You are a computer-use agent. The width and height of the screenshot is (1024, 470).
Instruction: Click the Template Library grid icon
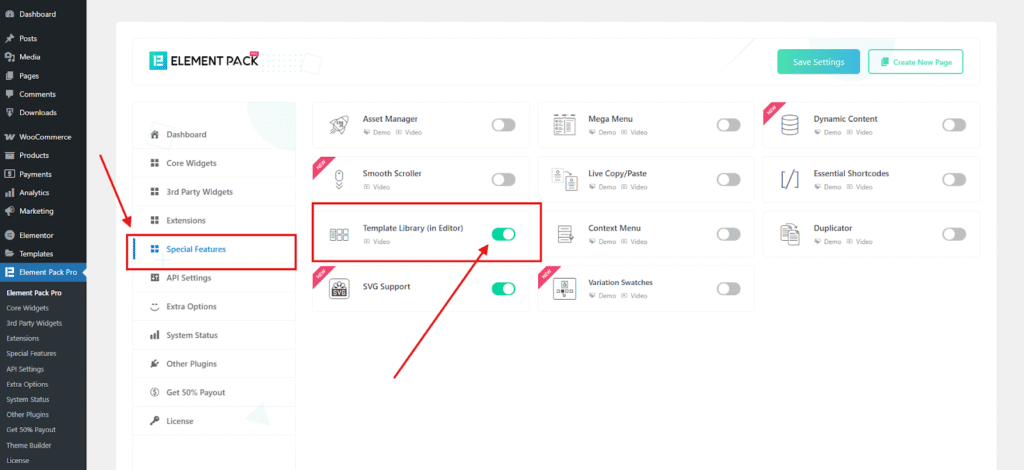click(339, 234)
